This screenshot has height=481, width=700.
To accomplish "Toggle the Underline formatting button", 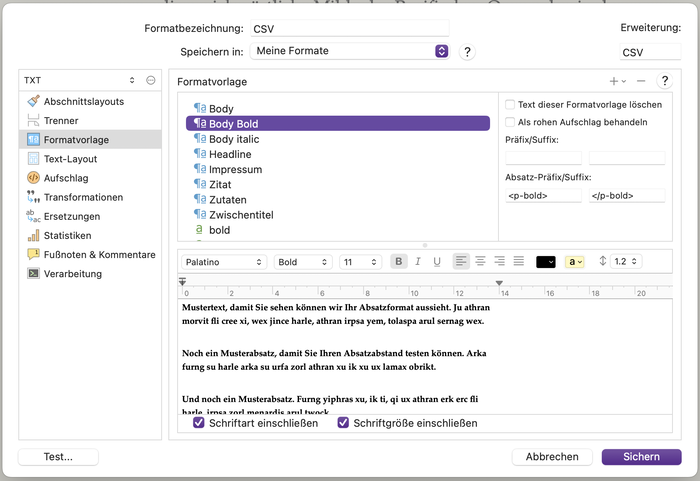I will click(437, 261).
